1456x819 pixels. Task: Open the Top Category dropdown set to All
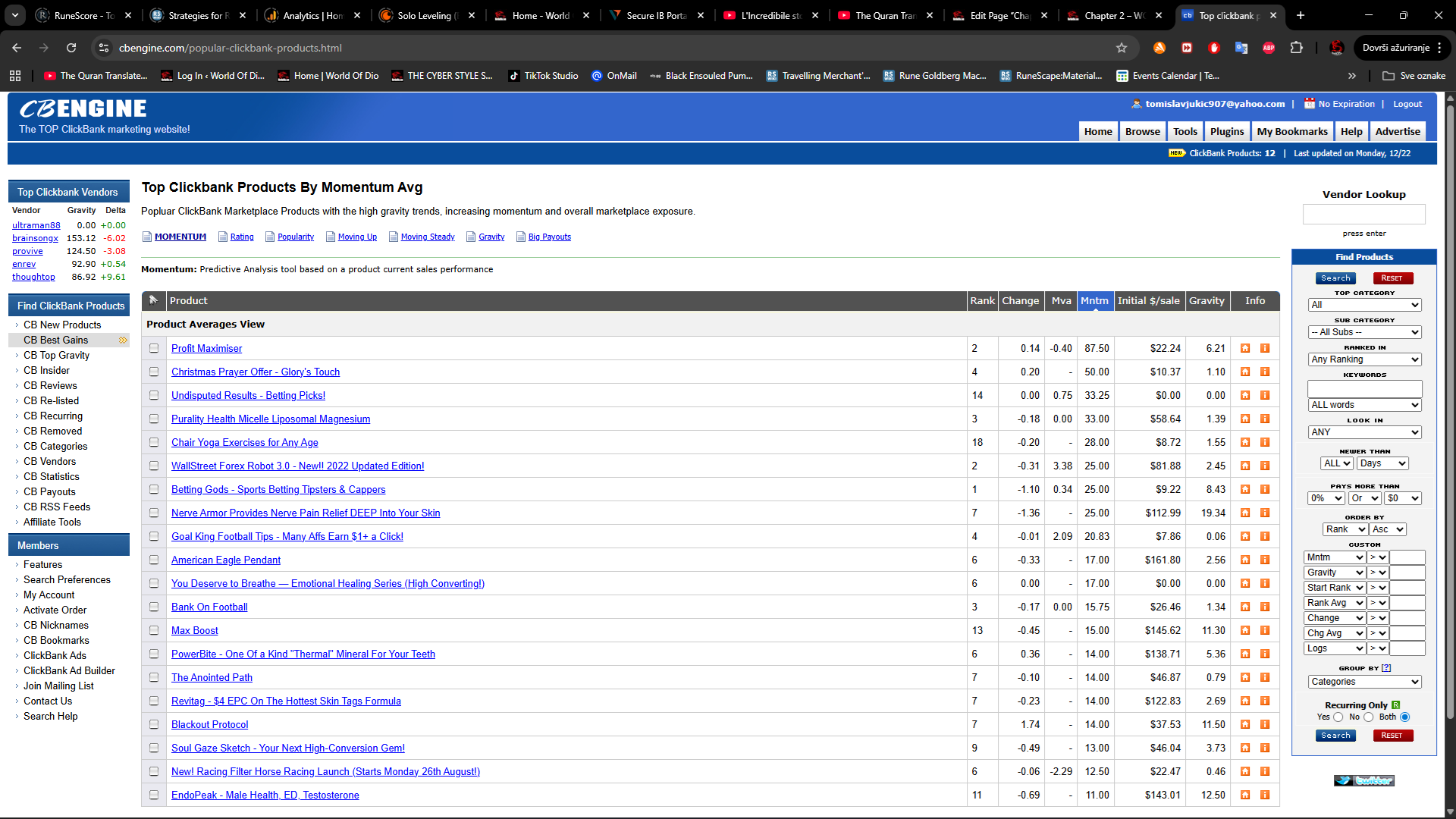point(1364,305)
